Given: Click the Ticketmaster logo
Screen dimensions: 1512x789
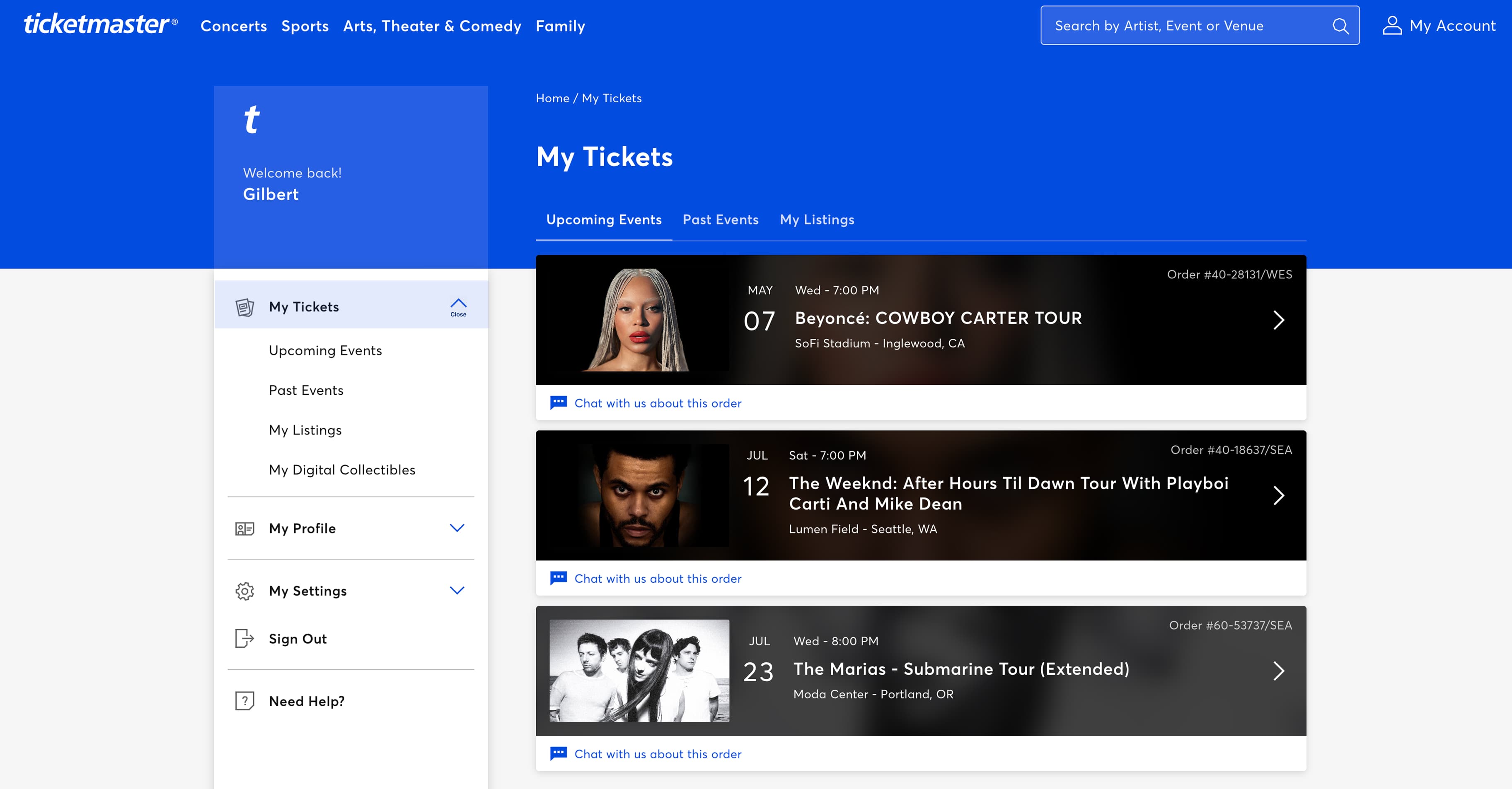Looking at the screenshot, I should pos(100,24).
